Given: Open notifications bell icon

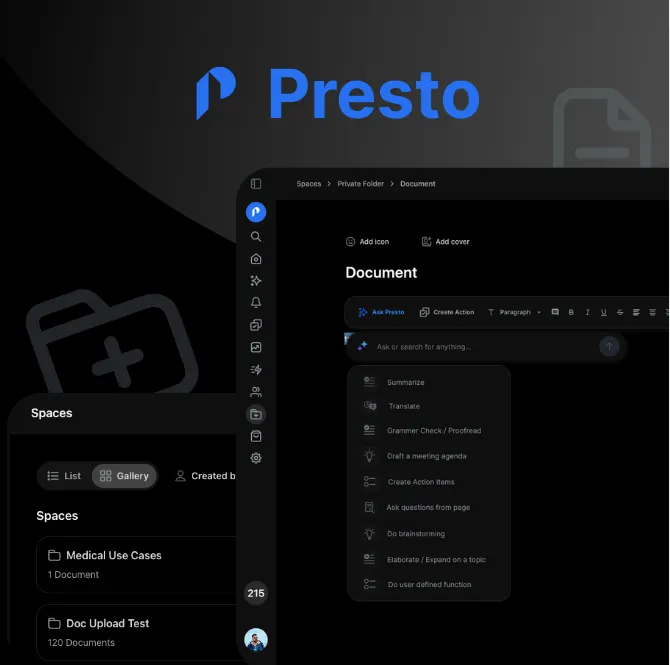Looking at the screenshot, I should (x=256, y=303).
